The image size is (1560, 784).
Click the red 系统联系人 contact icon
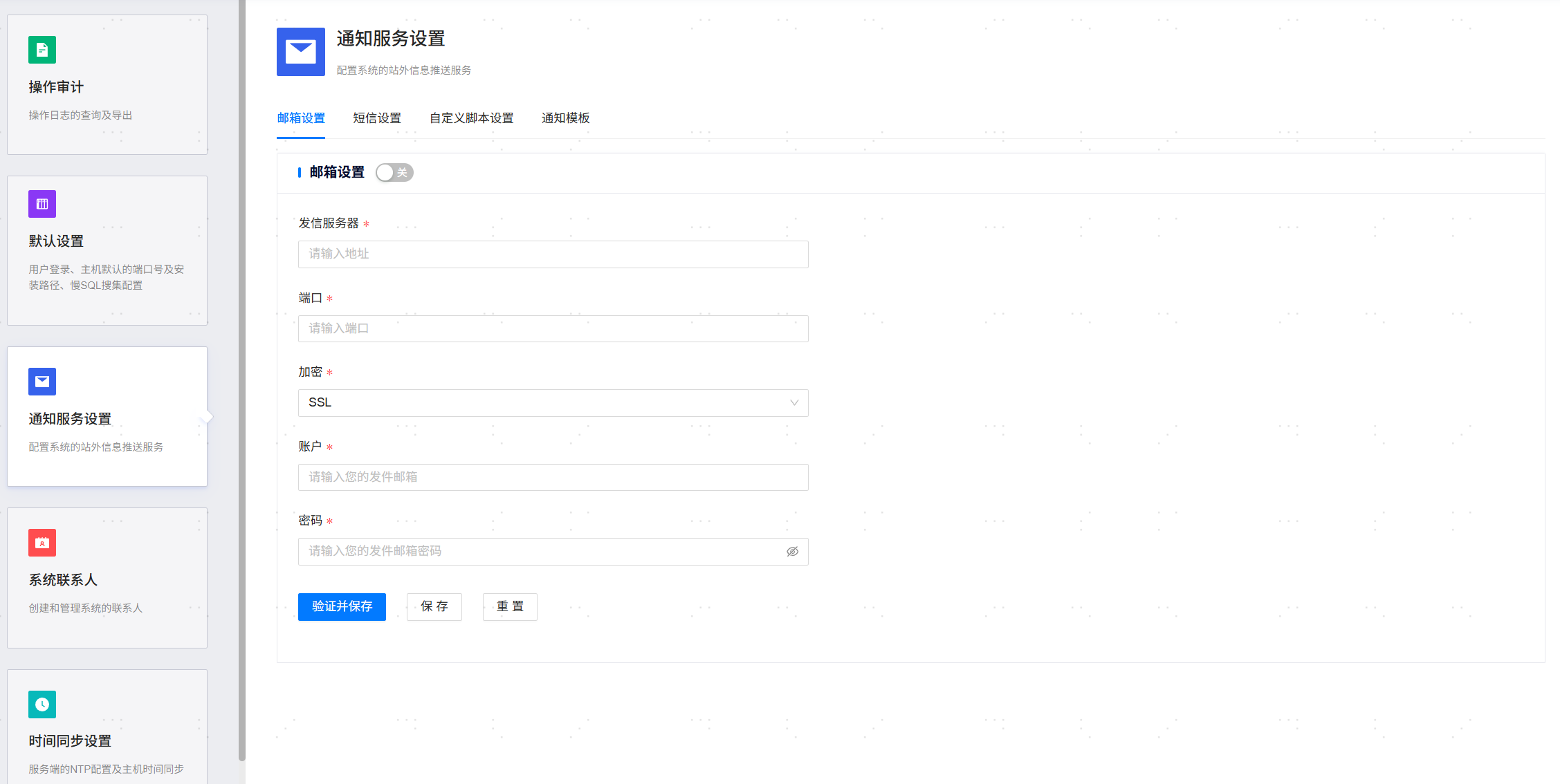42,543
